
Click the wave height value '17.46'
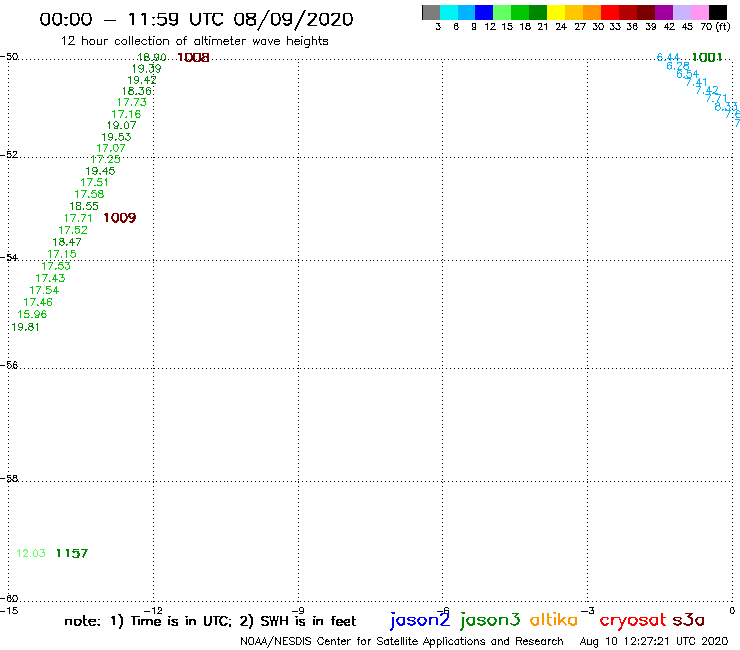tap(38, 303)
